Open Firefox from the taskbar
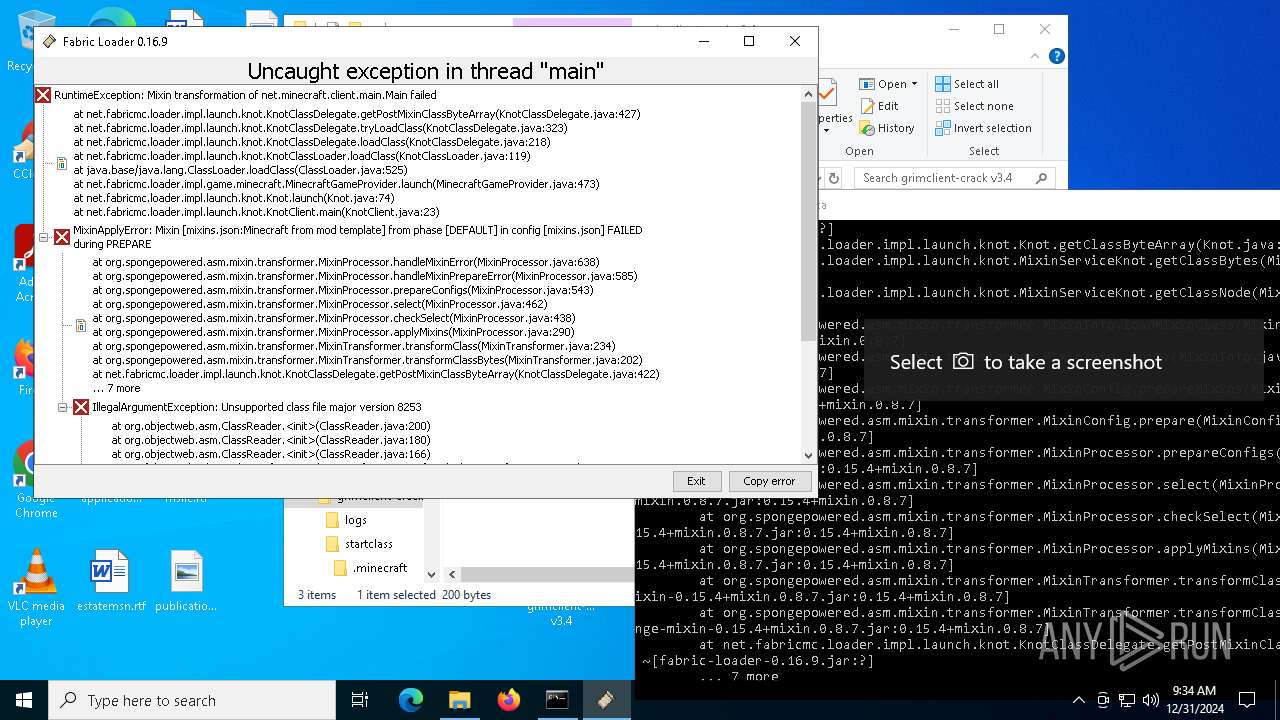Screen dimensions: 1280x720 508,700
